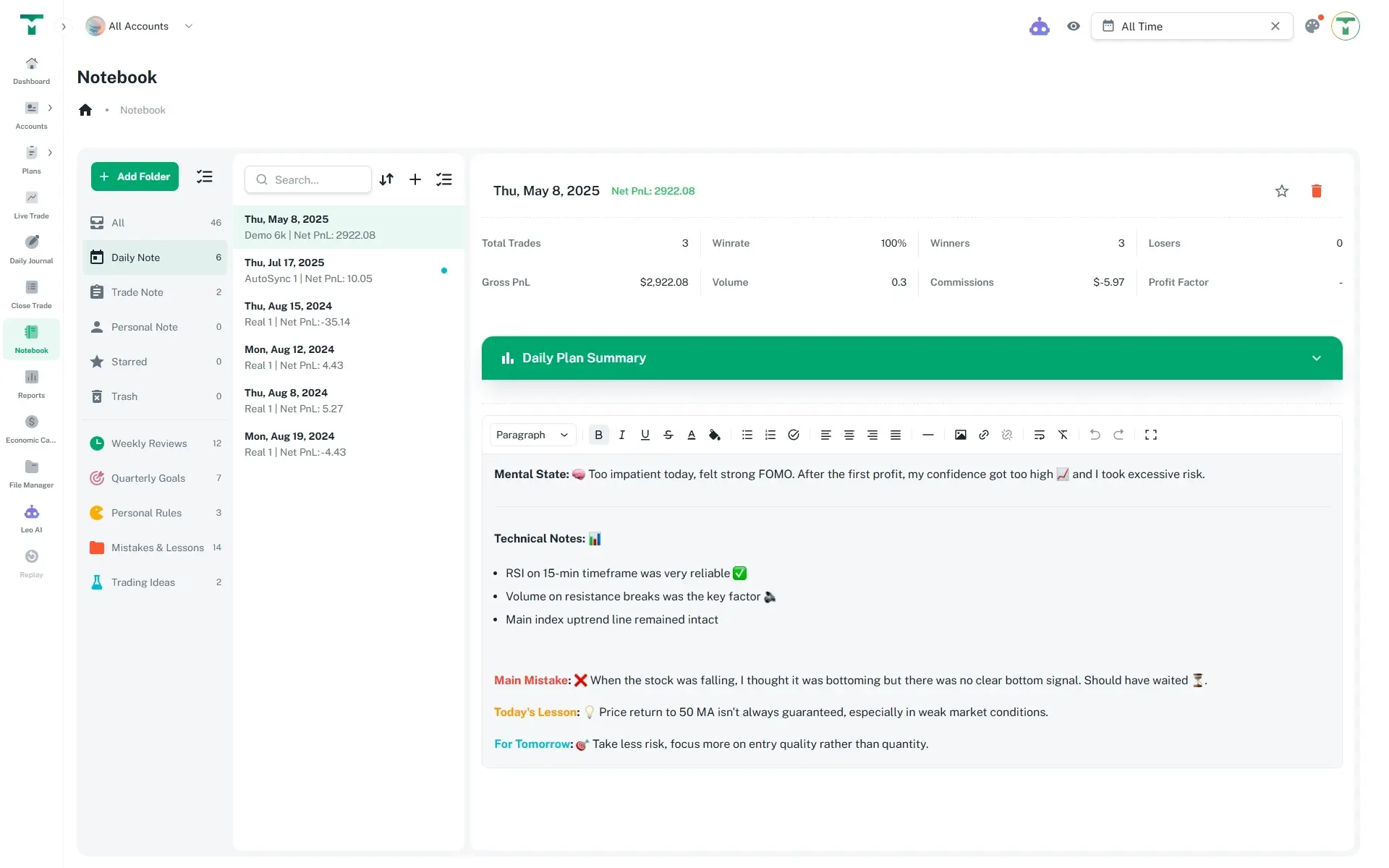Open the text fill color picker
Image resolution: width=1389 pixels, height=868 pixels.
(x=714, y=435)
